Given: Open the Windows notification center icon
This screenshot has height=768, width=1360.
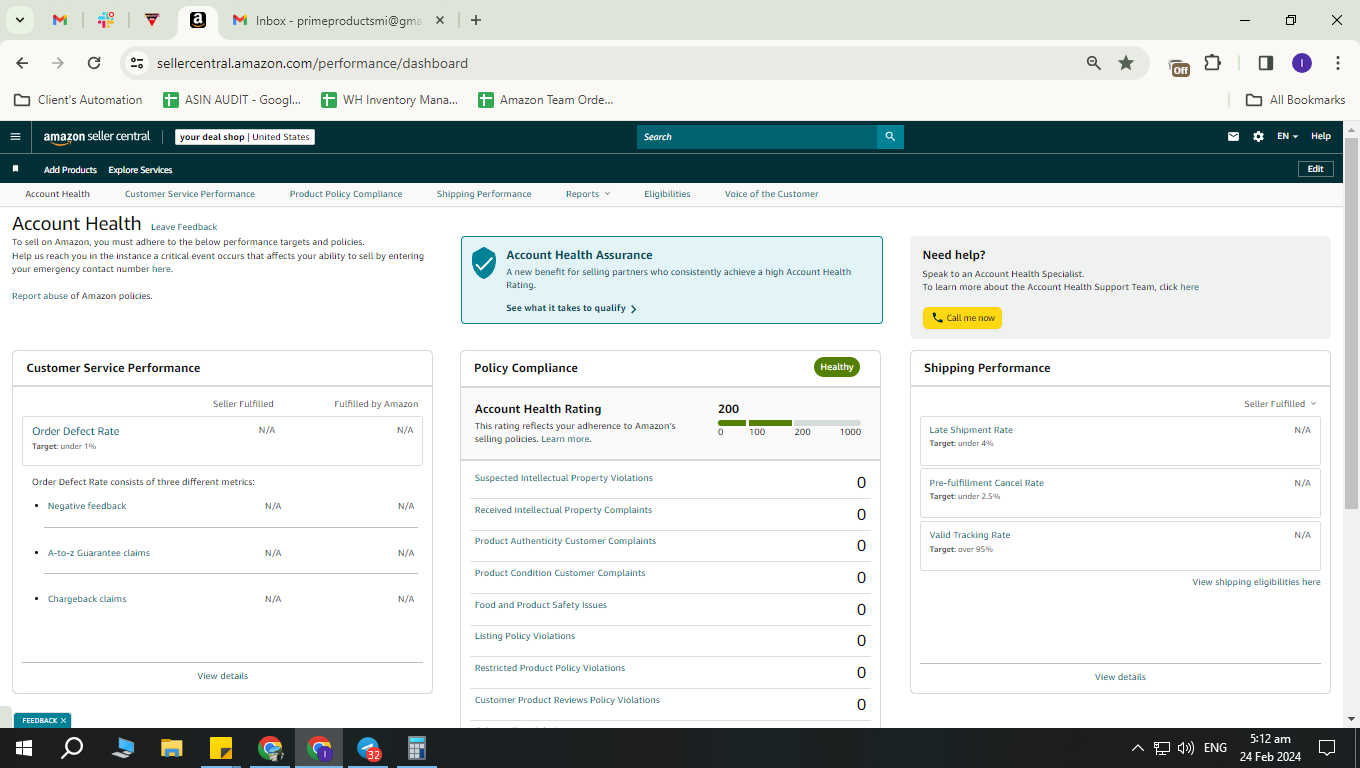Looking at the screenshot, I should click(1327, 748).
